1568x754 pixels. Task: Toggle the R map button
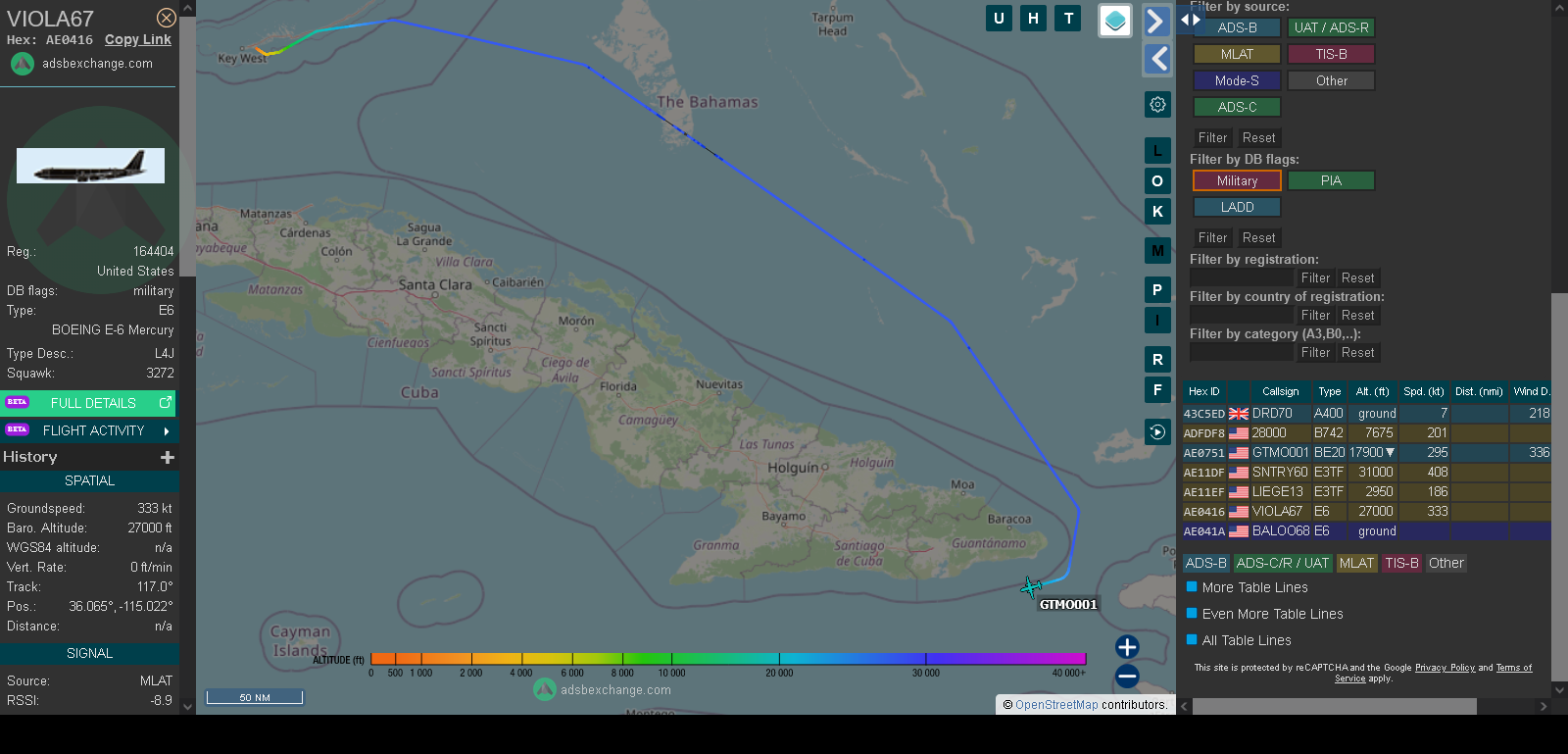click(1157, 360)
